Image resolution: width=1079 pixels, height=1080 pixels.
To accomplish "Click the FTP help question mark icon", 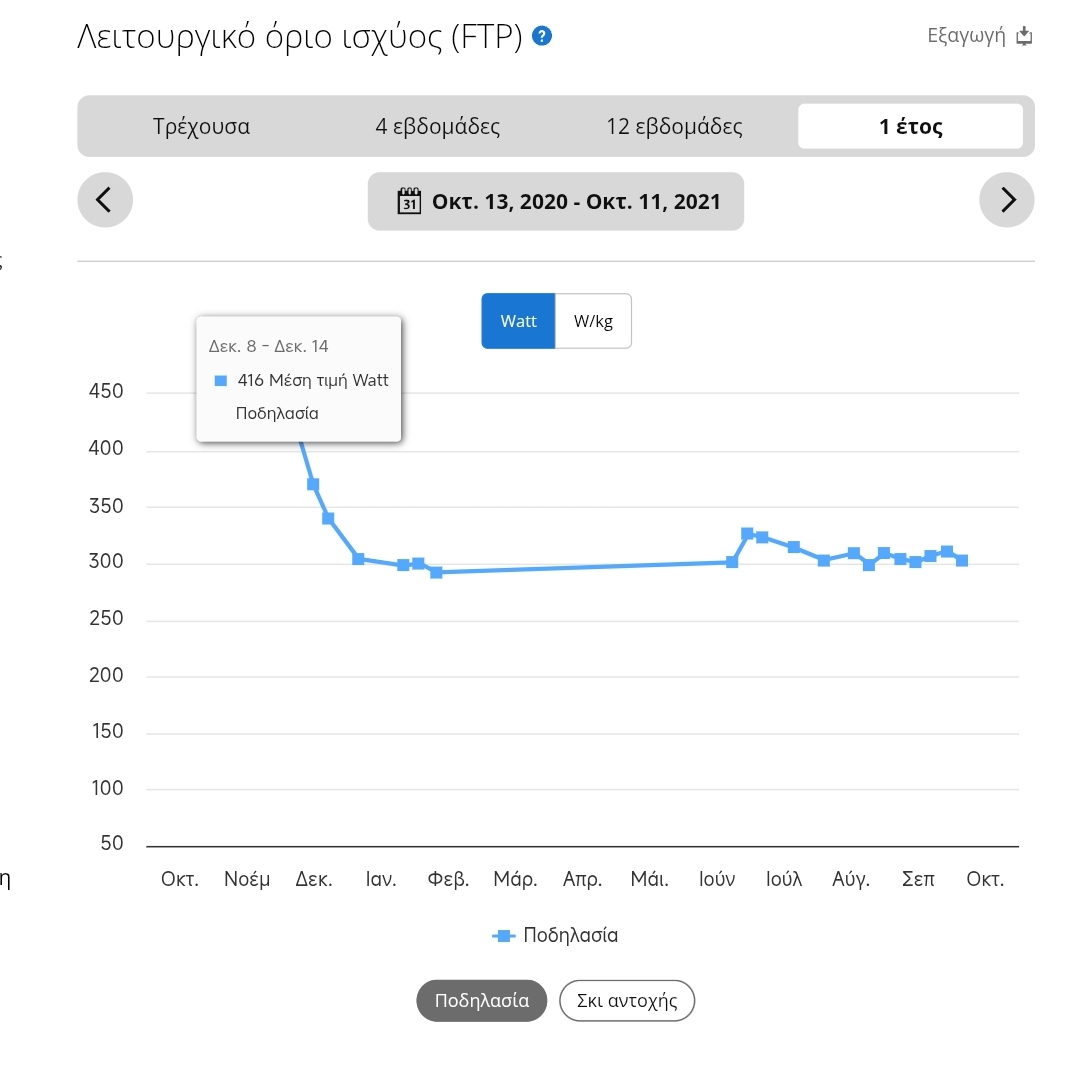I will 543,37.
